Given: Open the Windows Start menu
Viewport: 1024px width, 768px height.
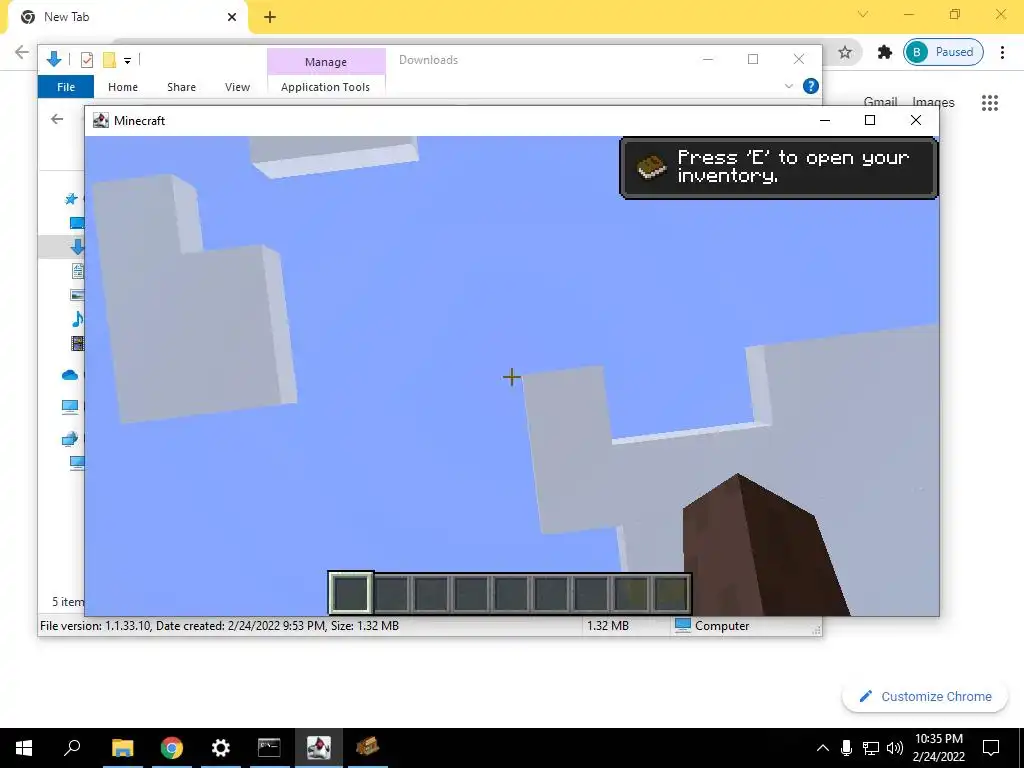Looking at the screenshot, I should click(24, 748).
